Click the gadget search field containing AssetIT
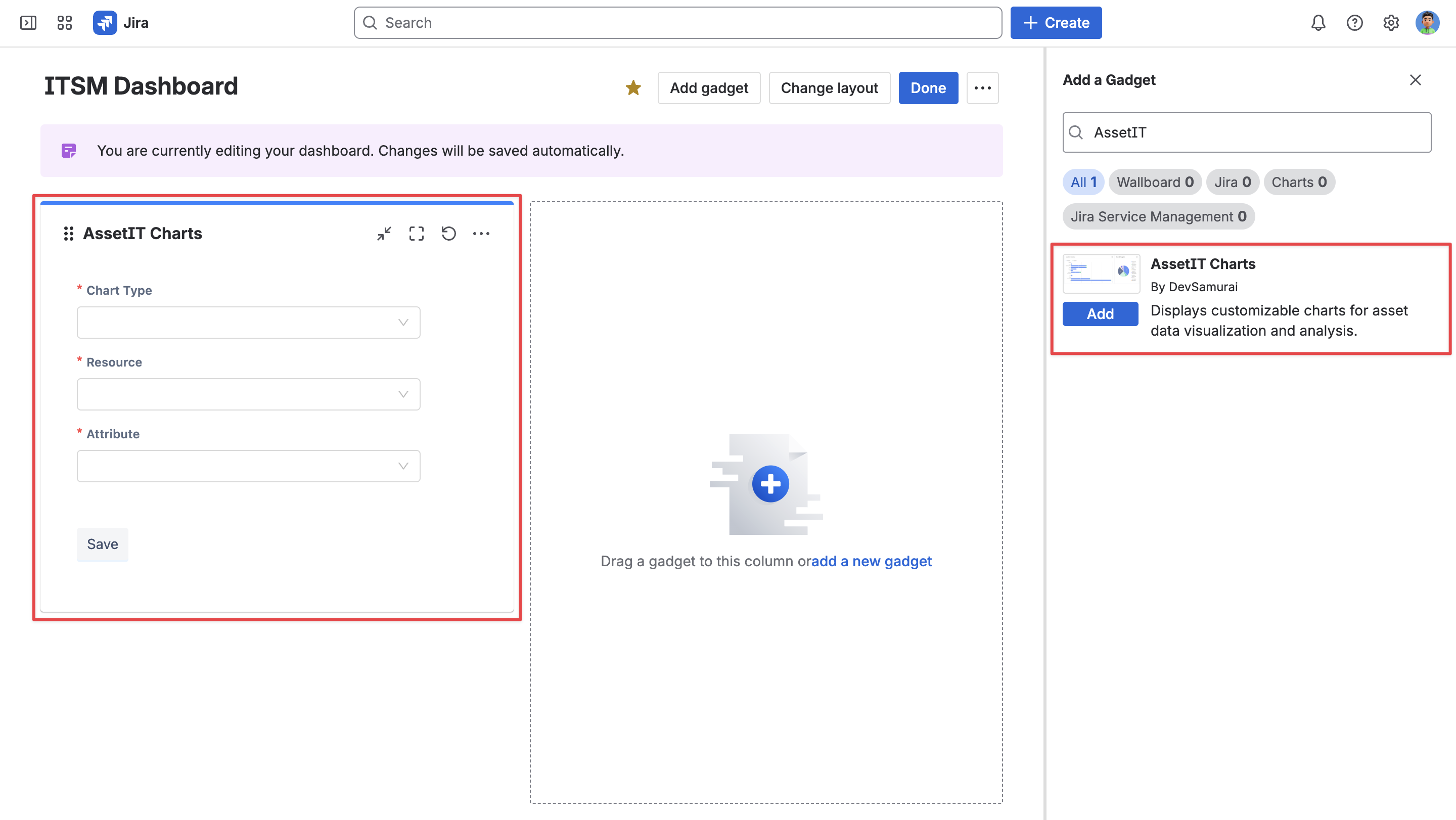1456x820 pixels. [1247, 132]
